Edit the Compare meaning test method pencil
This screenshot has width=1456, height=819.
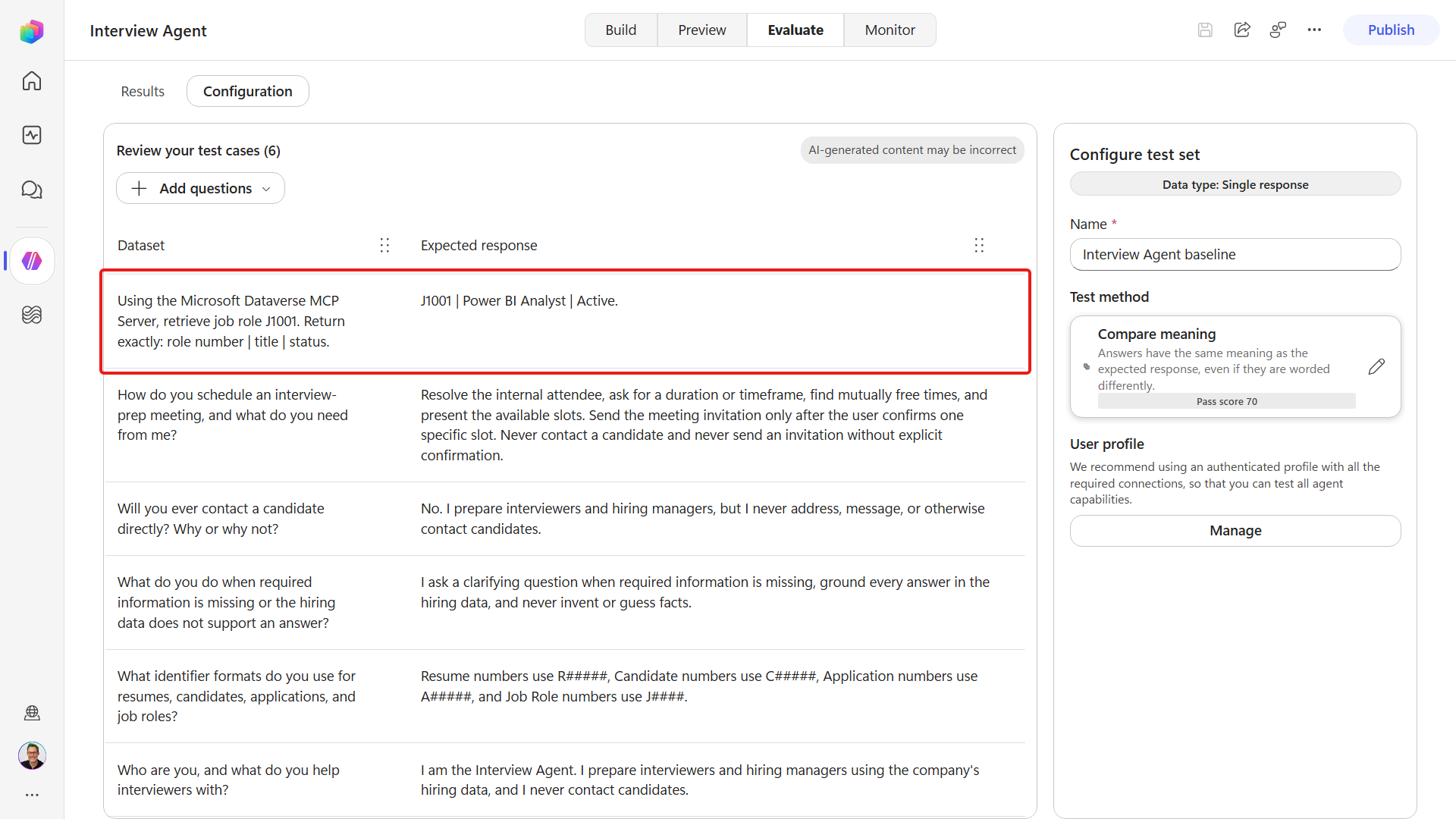1376,367
